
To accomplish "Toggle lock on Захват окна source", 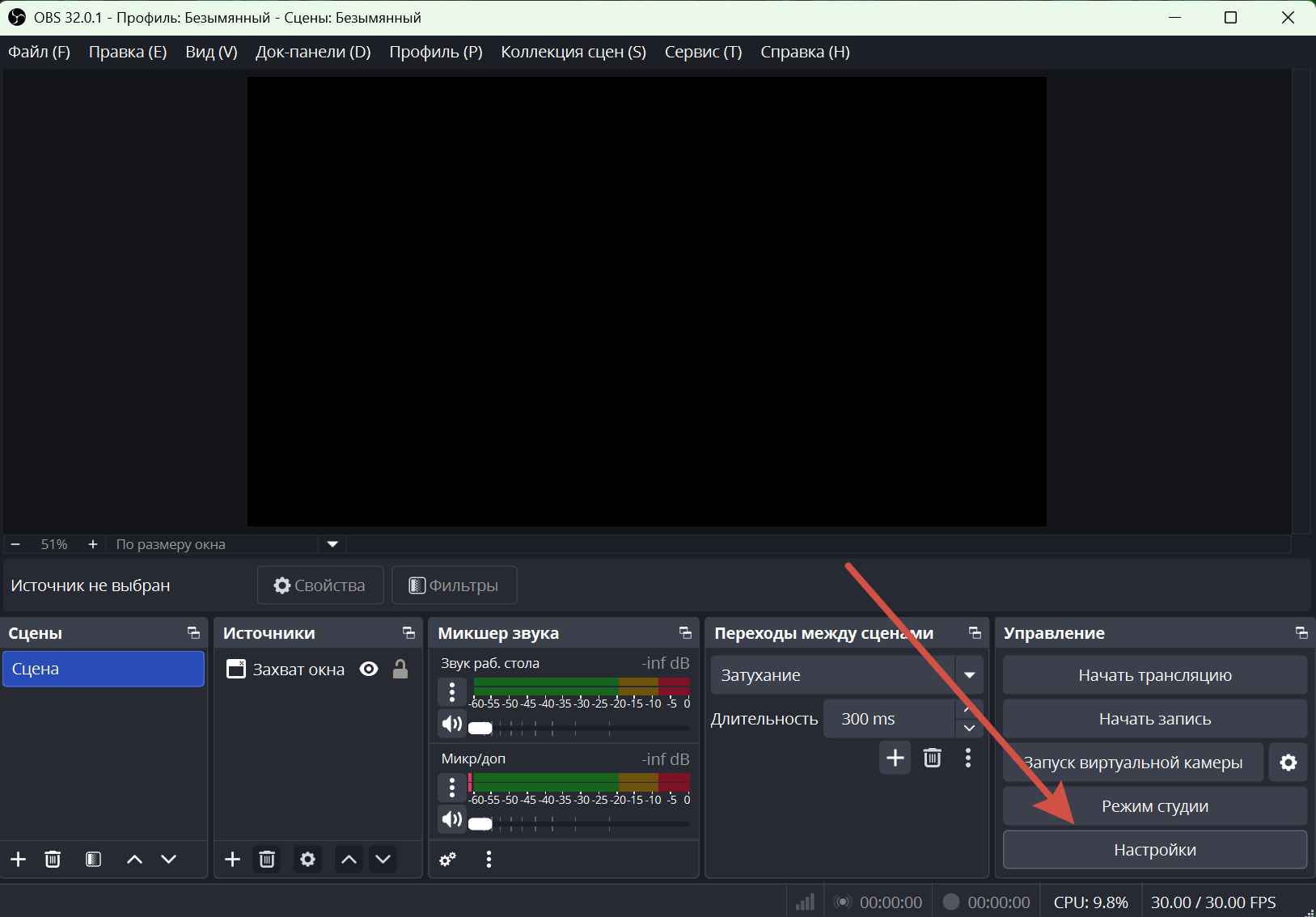I will tap(400, 669).
